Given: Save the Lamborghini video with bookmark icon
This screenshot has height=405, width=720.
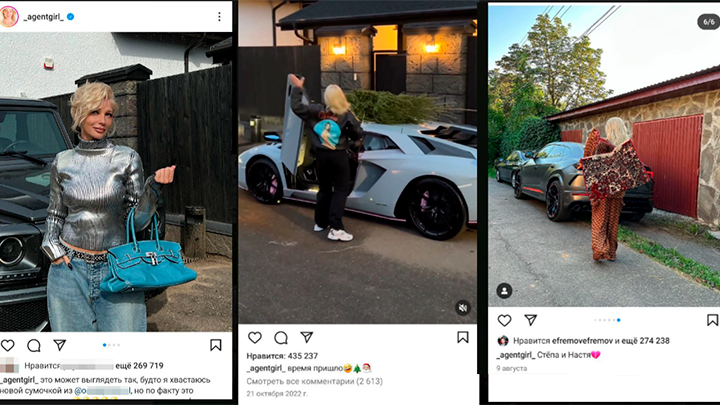Looking at the screenshot, I should (463, 338).
